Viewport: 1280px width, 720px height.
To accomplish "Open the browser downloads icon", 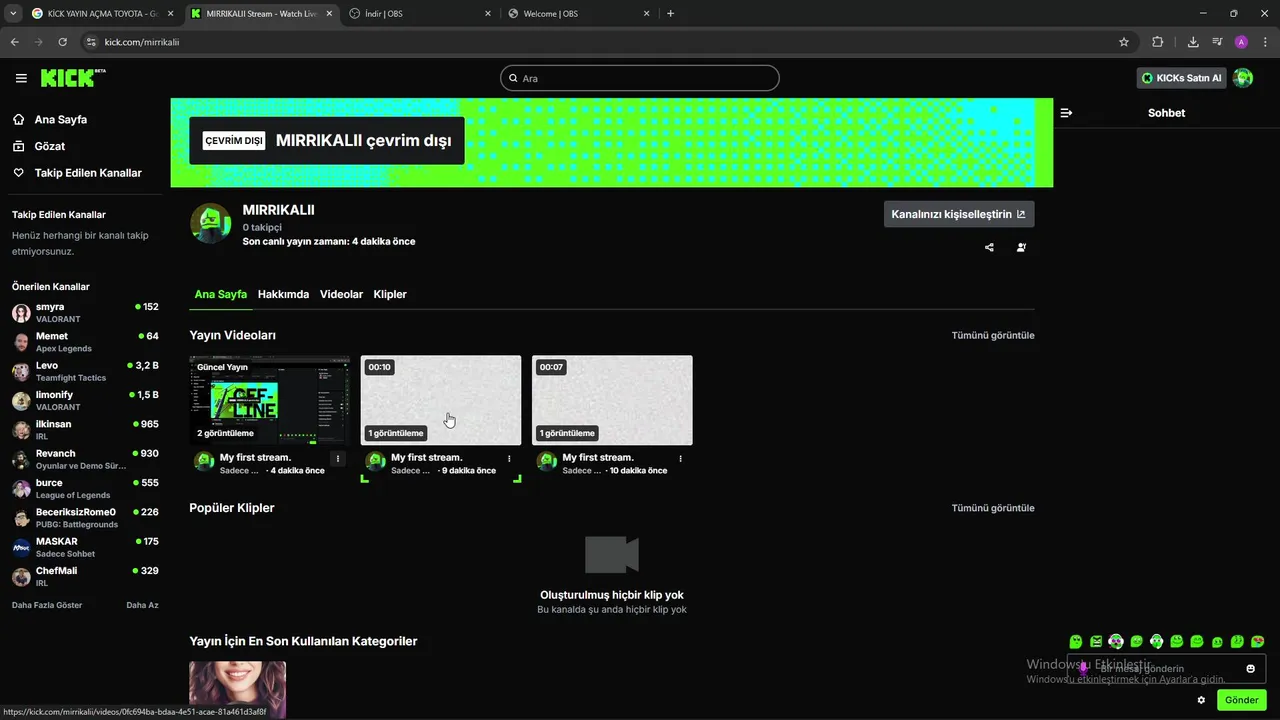I will (x=1193, y=42).
